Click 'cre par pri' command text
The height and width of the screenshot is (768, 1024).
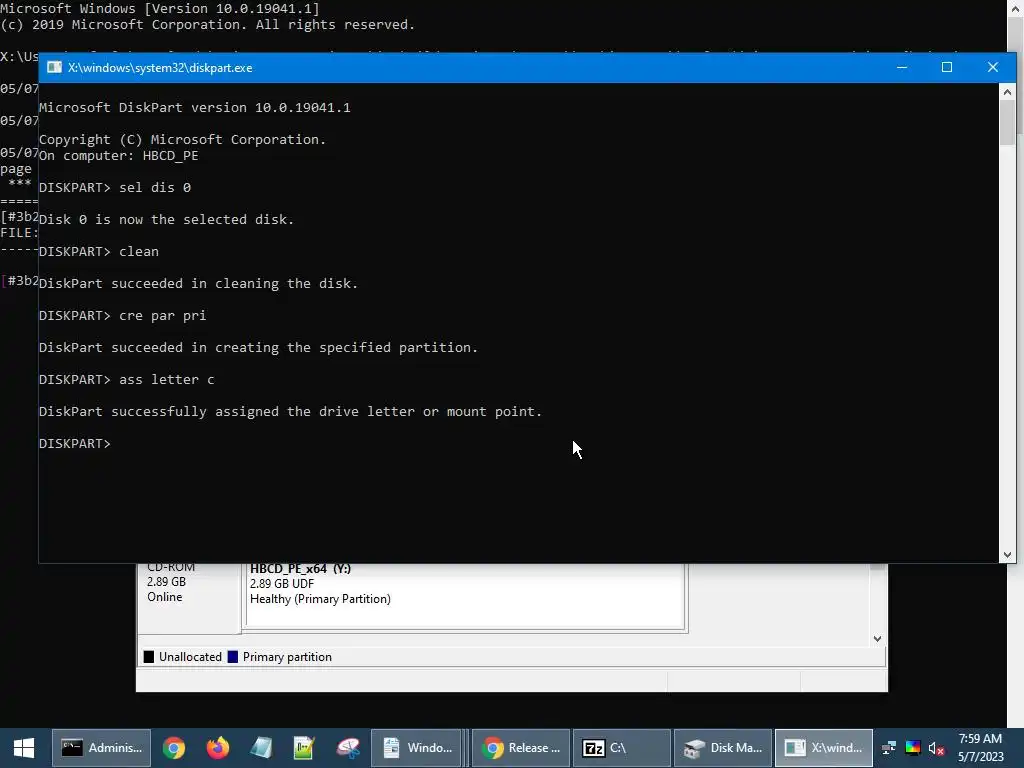pos(163,315)
